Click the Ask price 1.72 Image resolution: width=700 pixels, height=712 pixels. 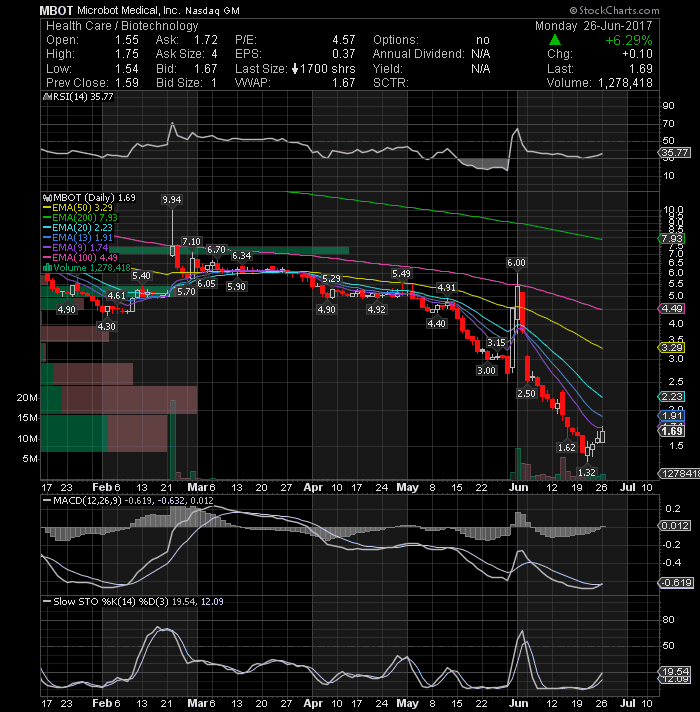coord(205,40)
